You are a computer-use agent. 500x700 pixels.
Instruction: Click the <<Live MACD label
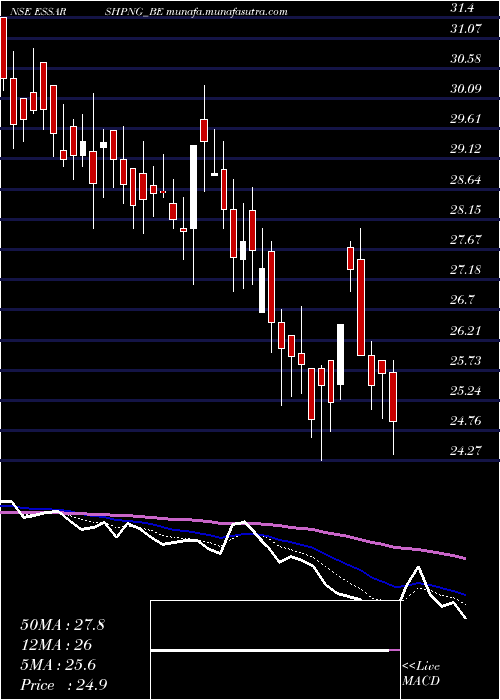tap(421, 674)
